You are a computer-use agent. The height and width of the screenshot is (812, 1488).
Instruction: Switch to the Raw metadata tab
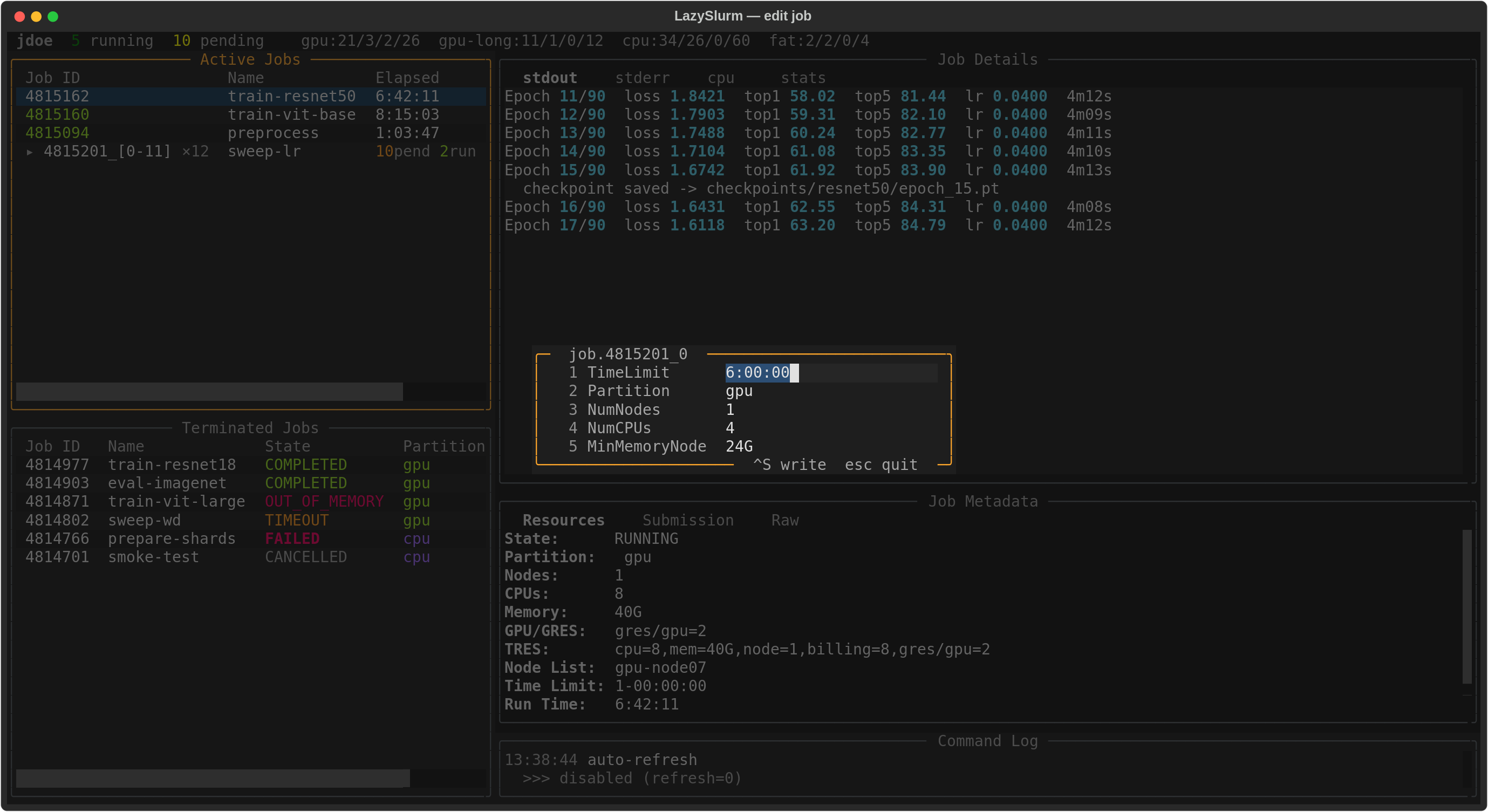point(785,520)
